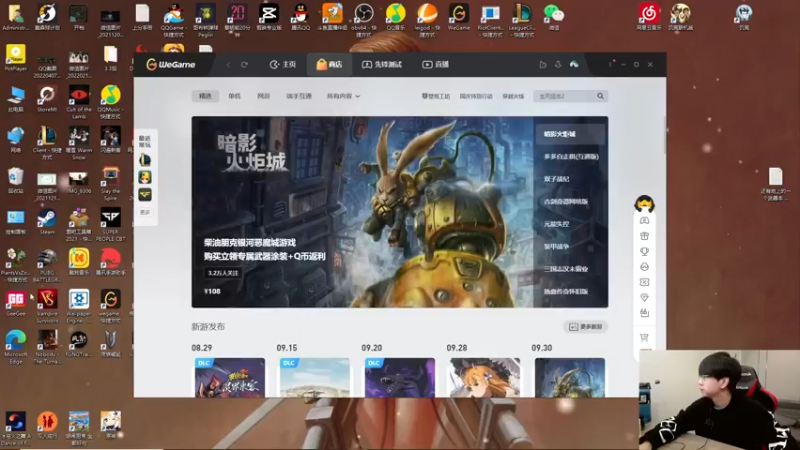Screen dimensions: 800x450
Task: Select the 端手互通 category filter
Action: point(299,96)
